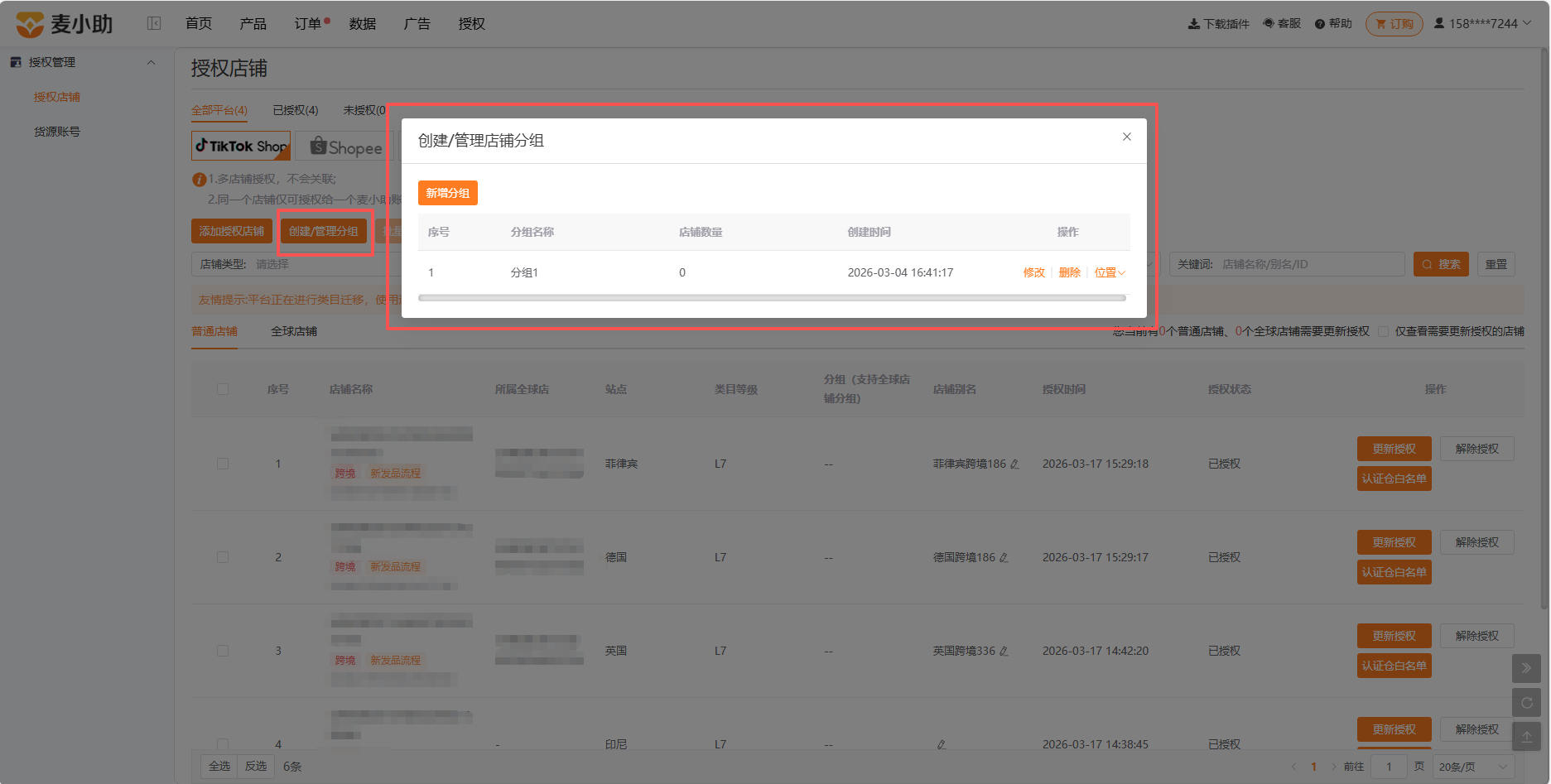Click 更新授权 for 菲律宾 store
Screen dimensions: 1551x784
click(x=1394, y=449)
